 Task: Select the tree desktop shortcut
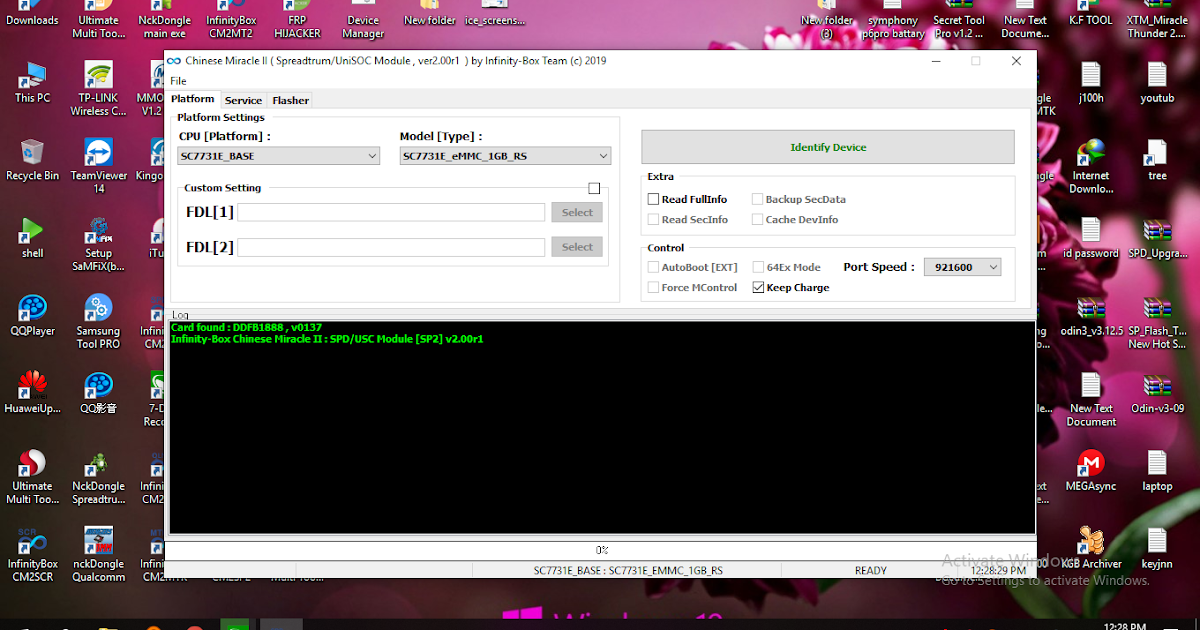tap(1157, 160)
